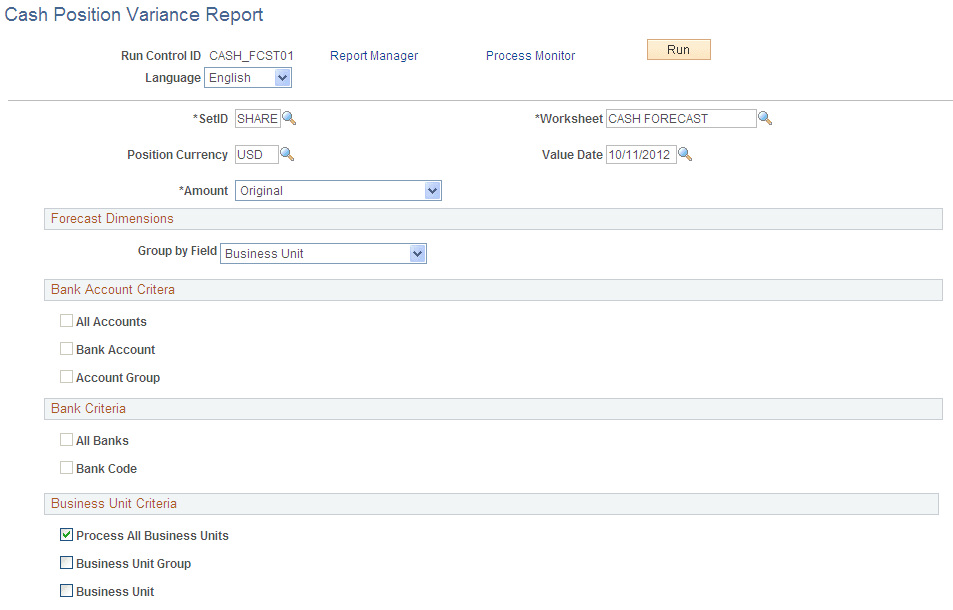Open the Position Currency lookup magnifier
This screenshot has height=610, width=953.
tap(288, 154)
